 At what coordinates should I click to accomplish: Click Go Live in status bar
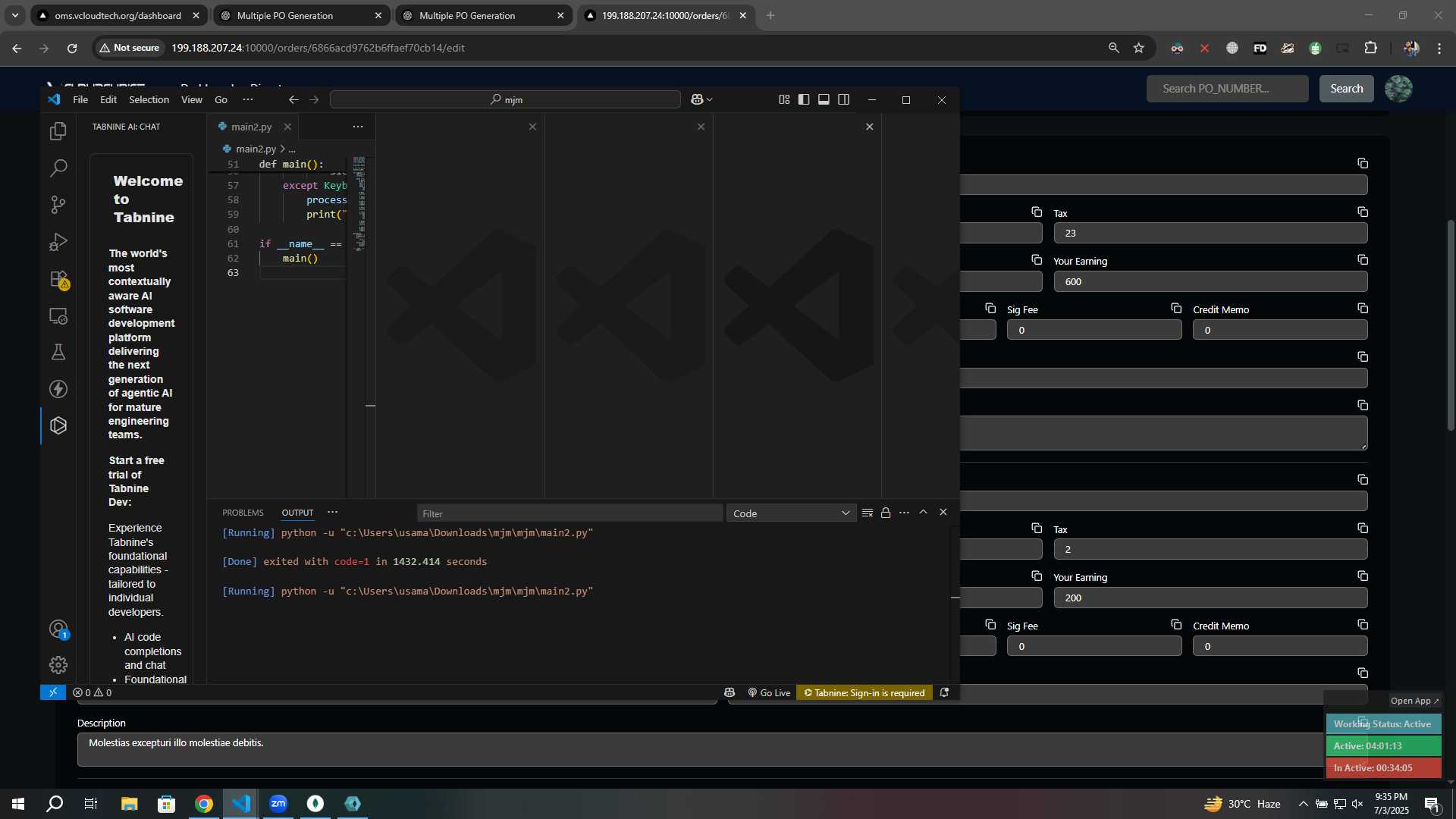tap(769, 692)
